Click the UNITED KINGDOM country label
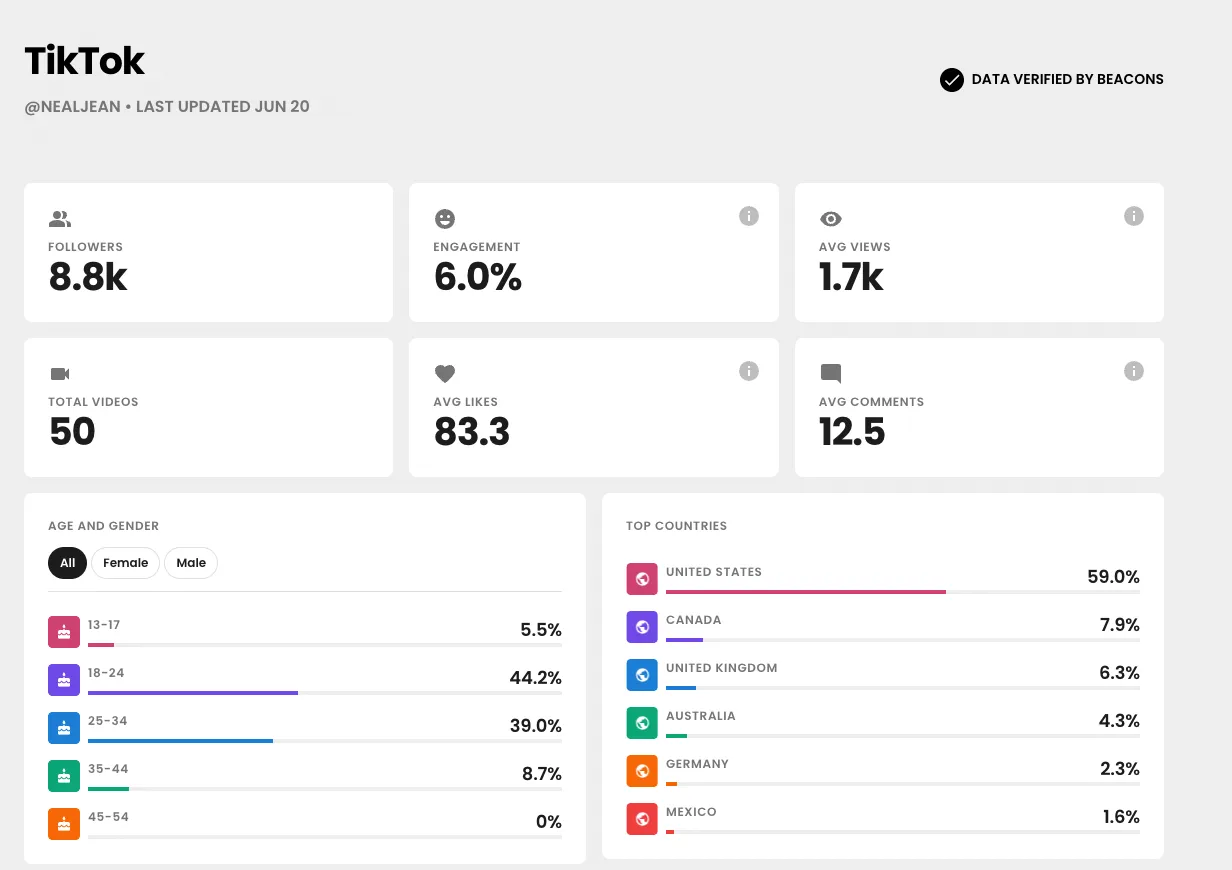 click(x=722, y=668)
